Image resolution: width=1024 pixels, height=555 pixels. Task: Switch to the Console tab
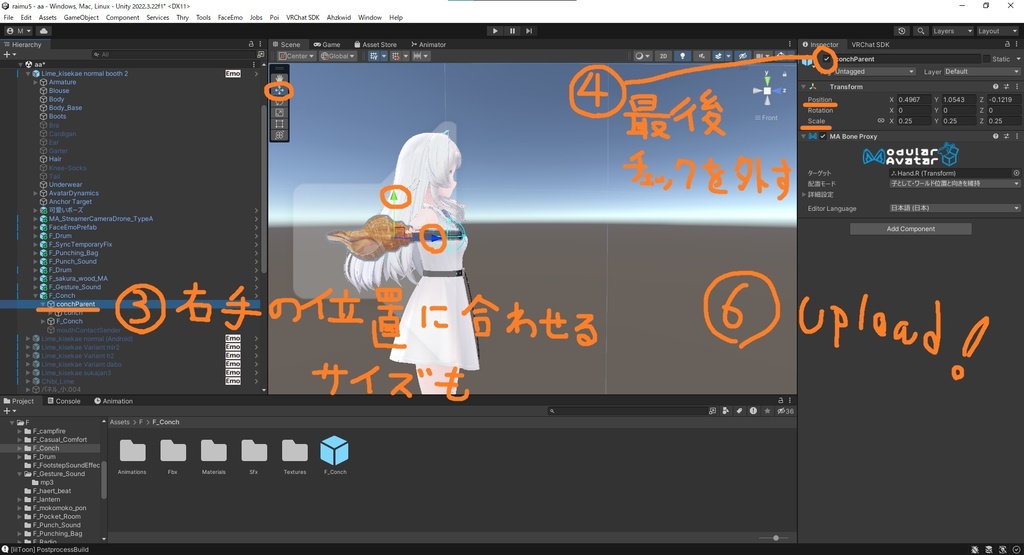64,401
